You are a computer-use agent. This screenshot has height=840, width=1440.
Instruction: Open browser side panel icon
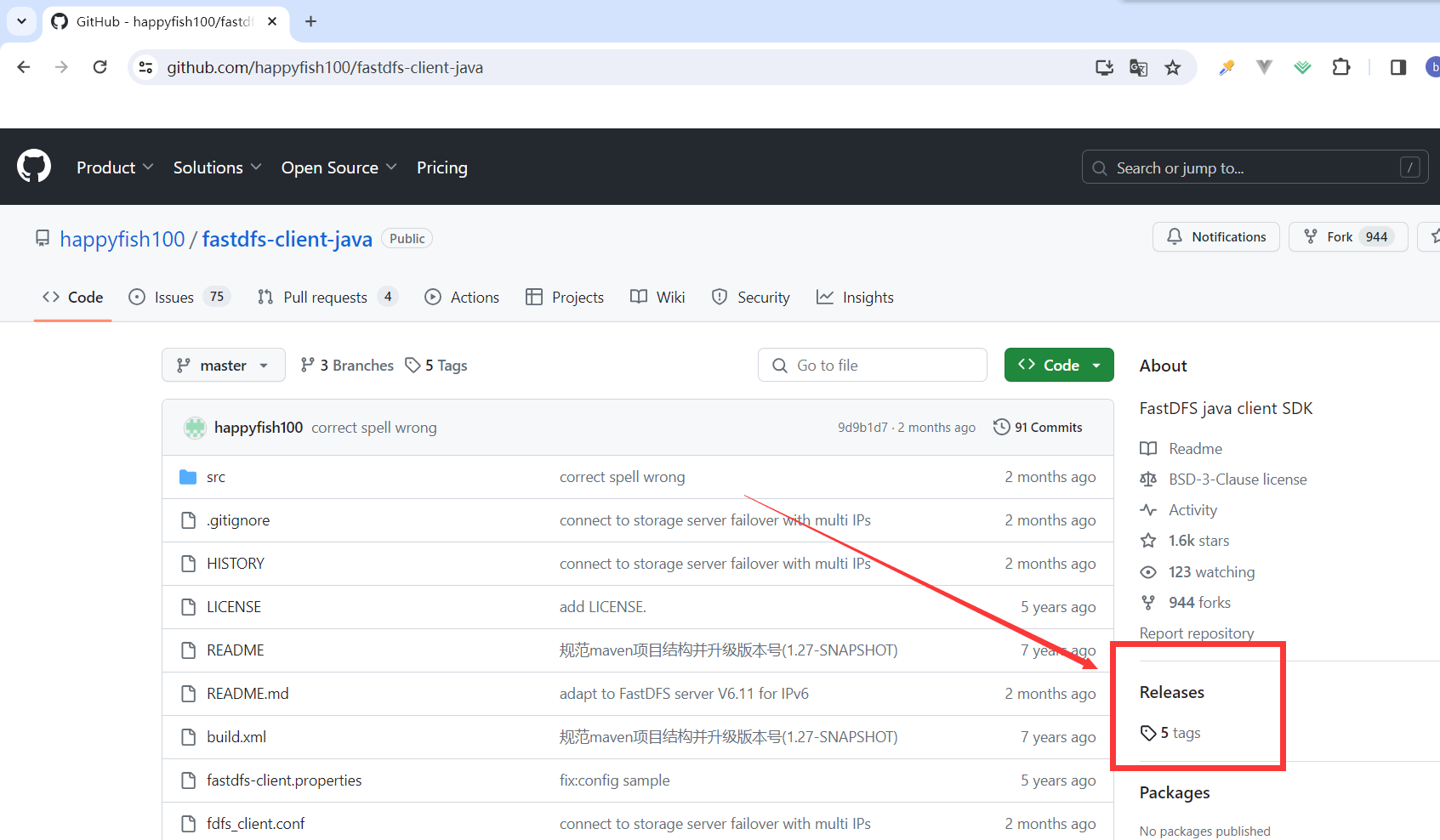tap(1397, 67)
